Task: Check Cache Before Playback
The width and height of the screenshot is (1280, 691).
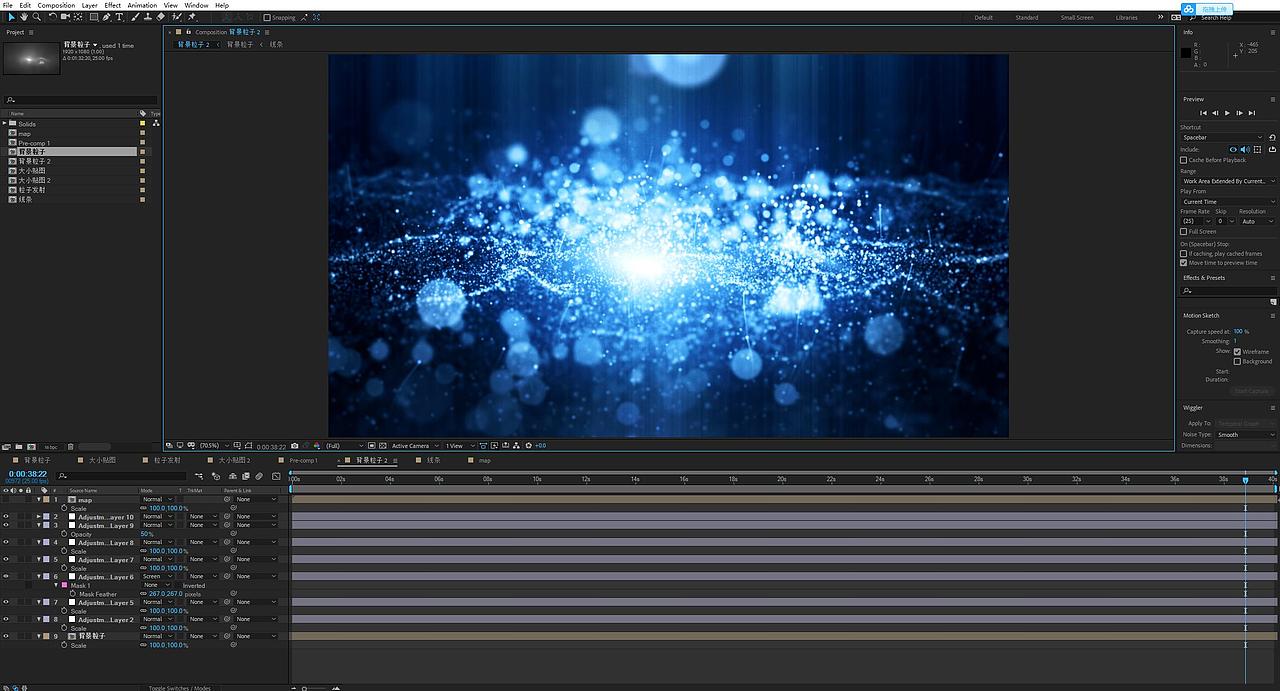Action: 1184,160
